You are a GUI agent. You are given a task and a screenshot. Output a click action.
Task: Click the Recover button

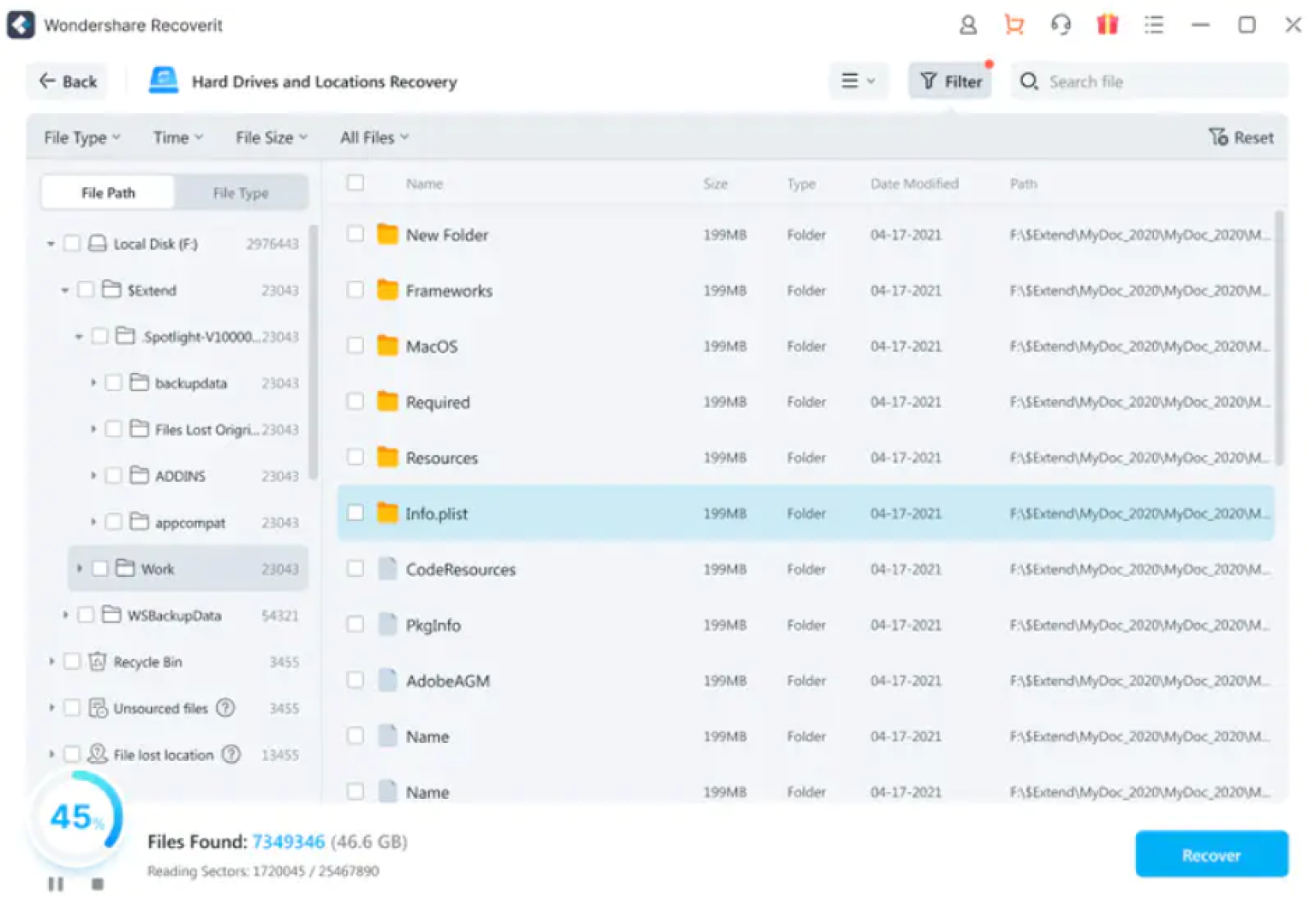[1211, 854]
